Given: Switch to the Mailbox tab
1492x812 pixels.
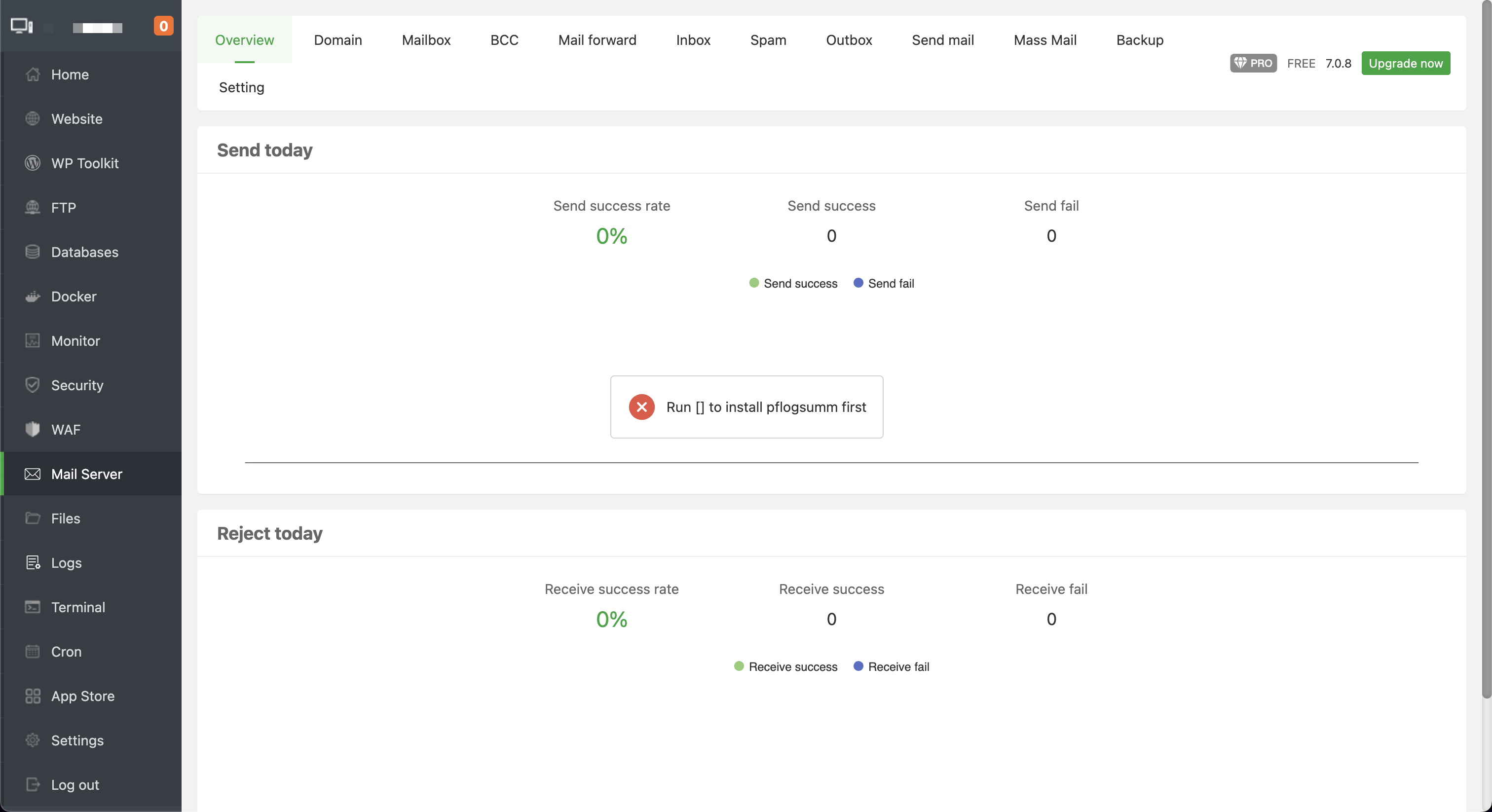Looking at the screenshot, I should pyautogui.click(x=426, y=40).
